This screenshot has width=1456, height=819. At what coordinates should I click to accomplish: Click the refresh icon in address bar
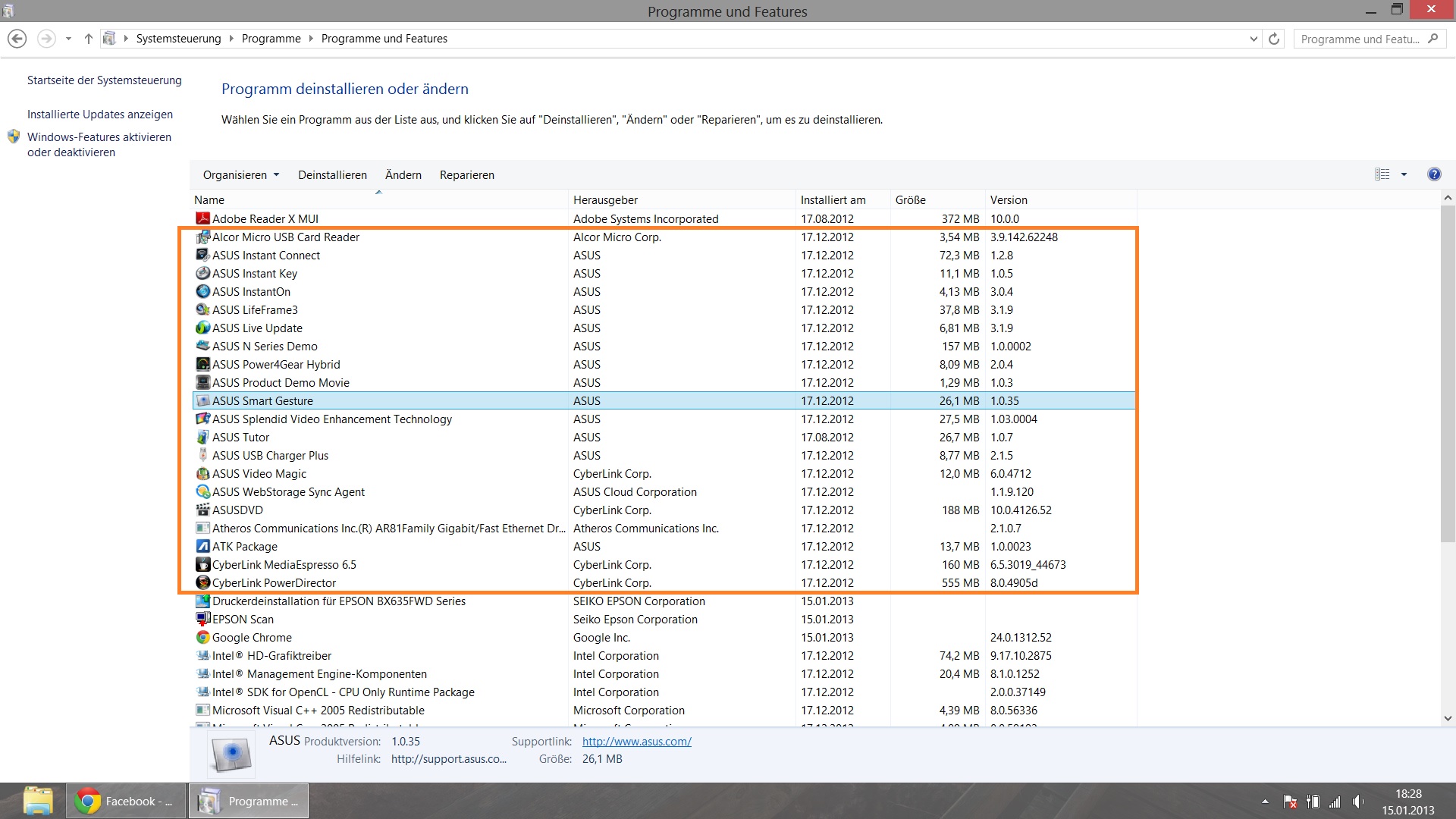[x=1274, y=39]
